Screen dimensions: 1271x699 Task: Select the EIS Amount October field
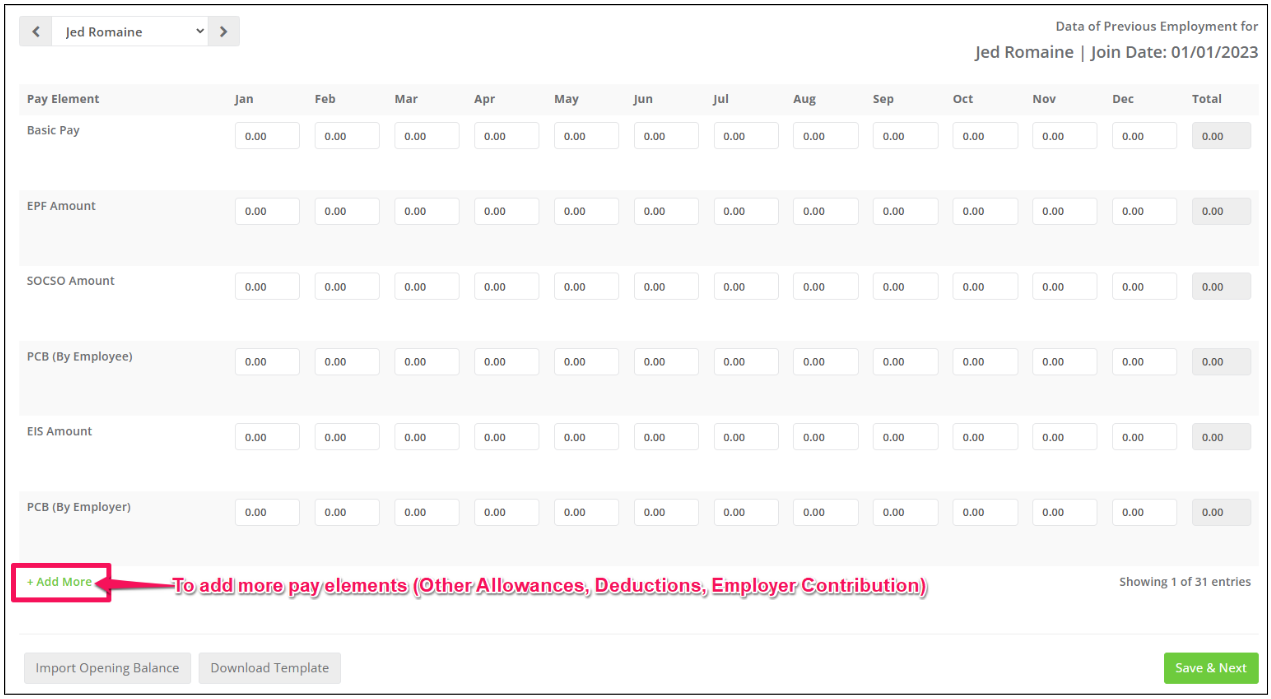pyautogui.click(x=985, y=436)
